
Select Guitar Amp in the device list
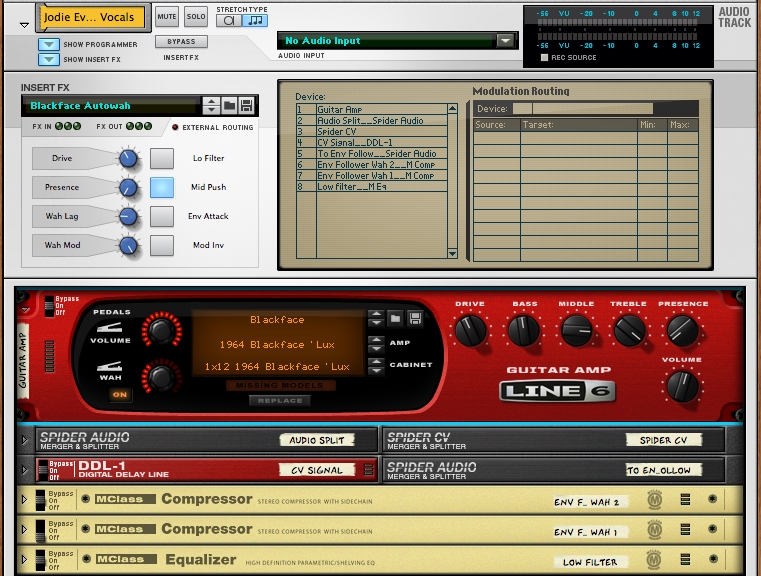pos(372,110)
